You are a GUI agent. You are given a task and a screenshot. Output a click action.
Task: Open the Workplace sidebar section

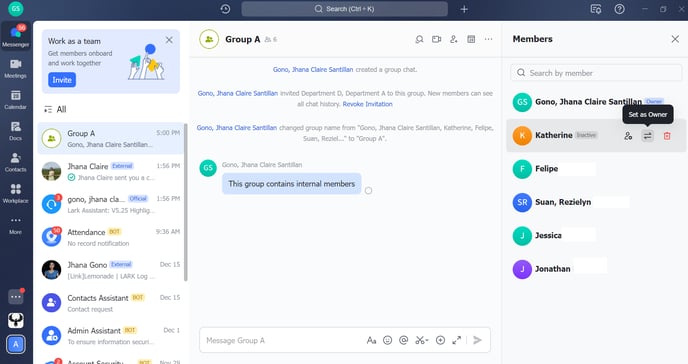coord(15,193)
